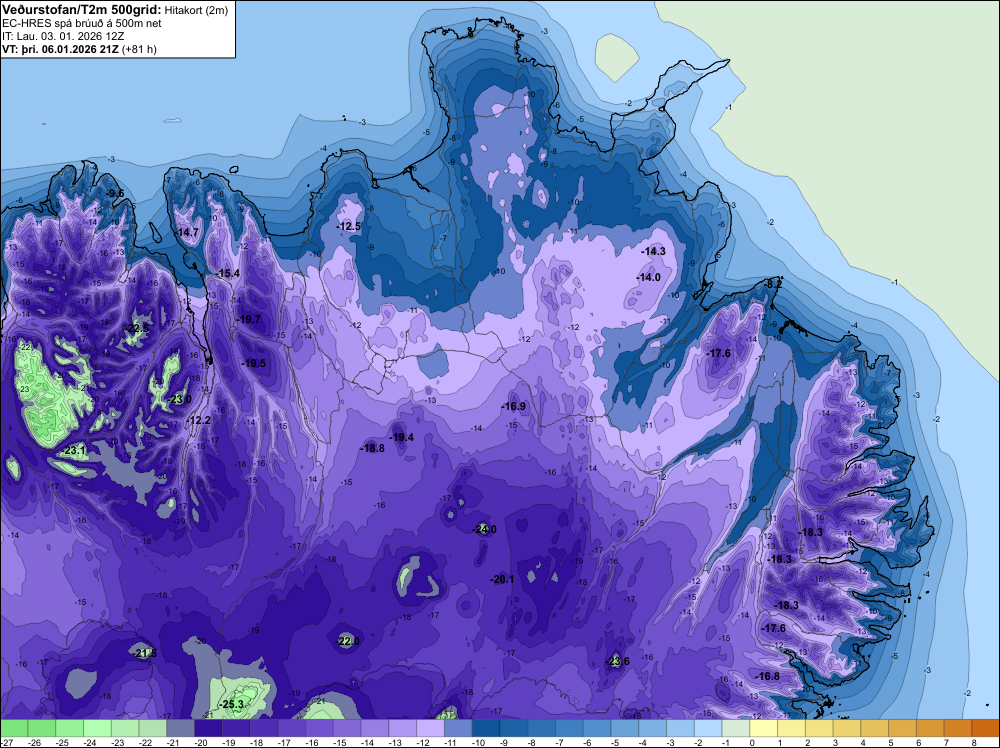Select the -19.7 temperature label

(x=249, y=319)
